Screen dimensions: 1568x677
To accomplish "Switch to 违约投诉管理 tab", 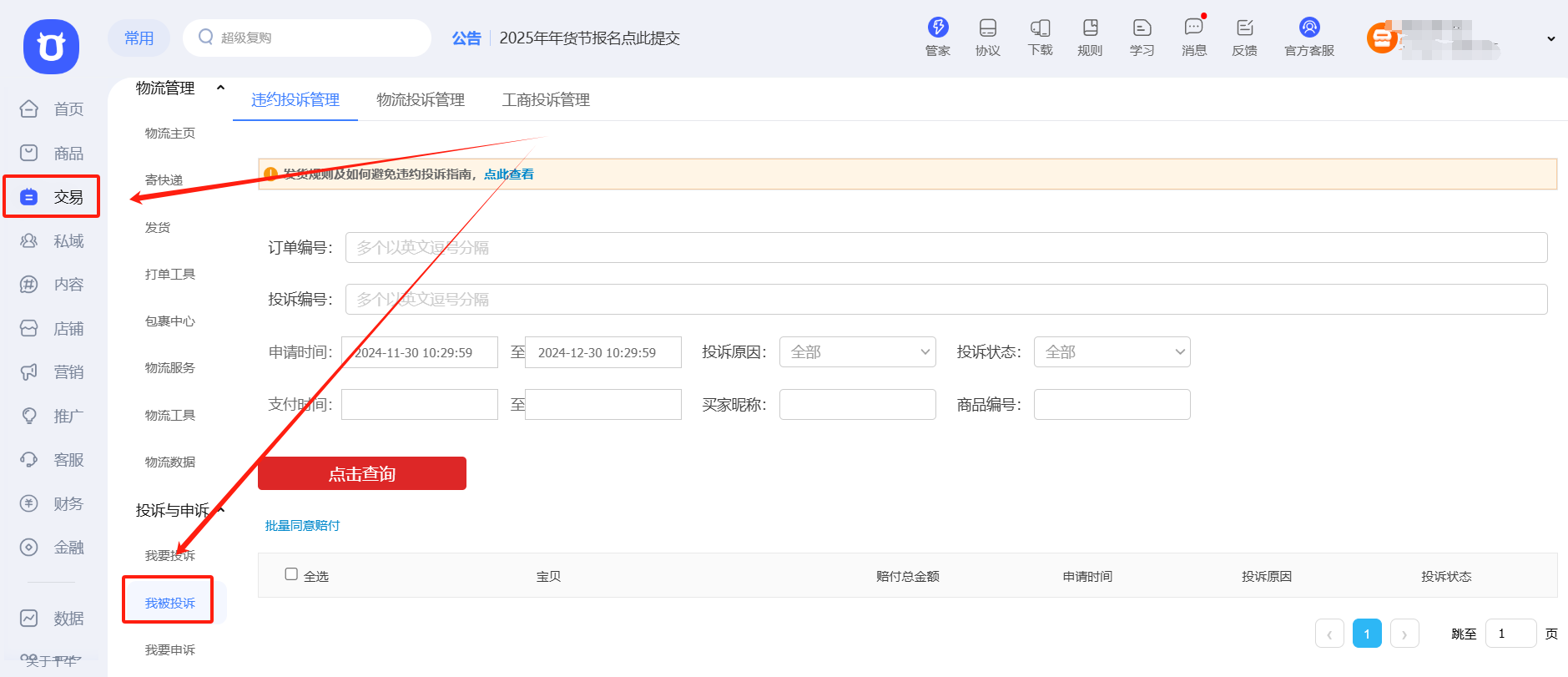I will coord(295,99).
